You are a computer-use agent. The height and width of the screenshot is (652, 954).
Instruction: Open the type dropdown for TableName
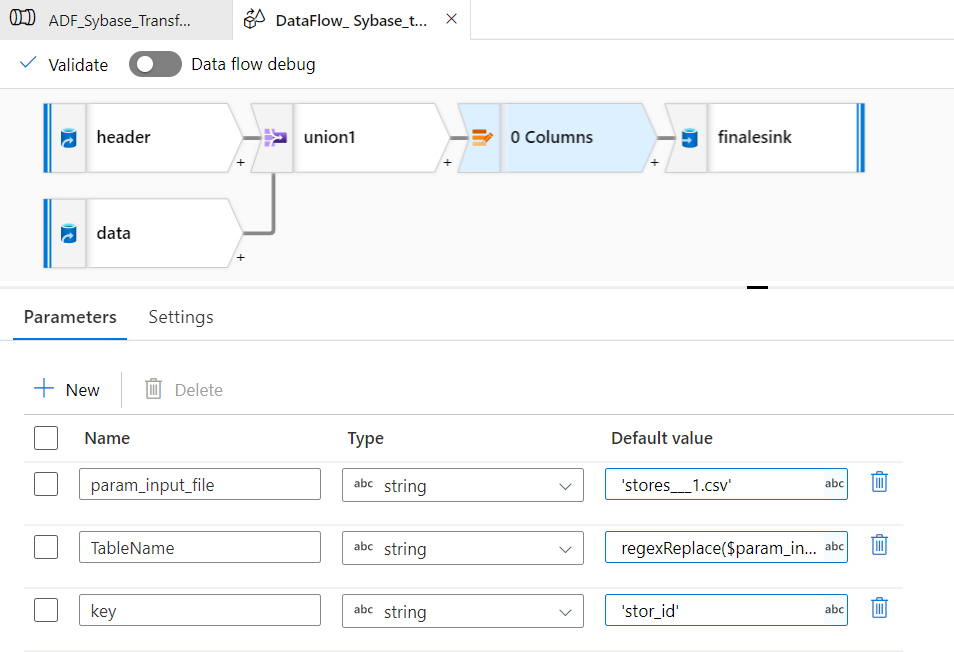(463, 548)
